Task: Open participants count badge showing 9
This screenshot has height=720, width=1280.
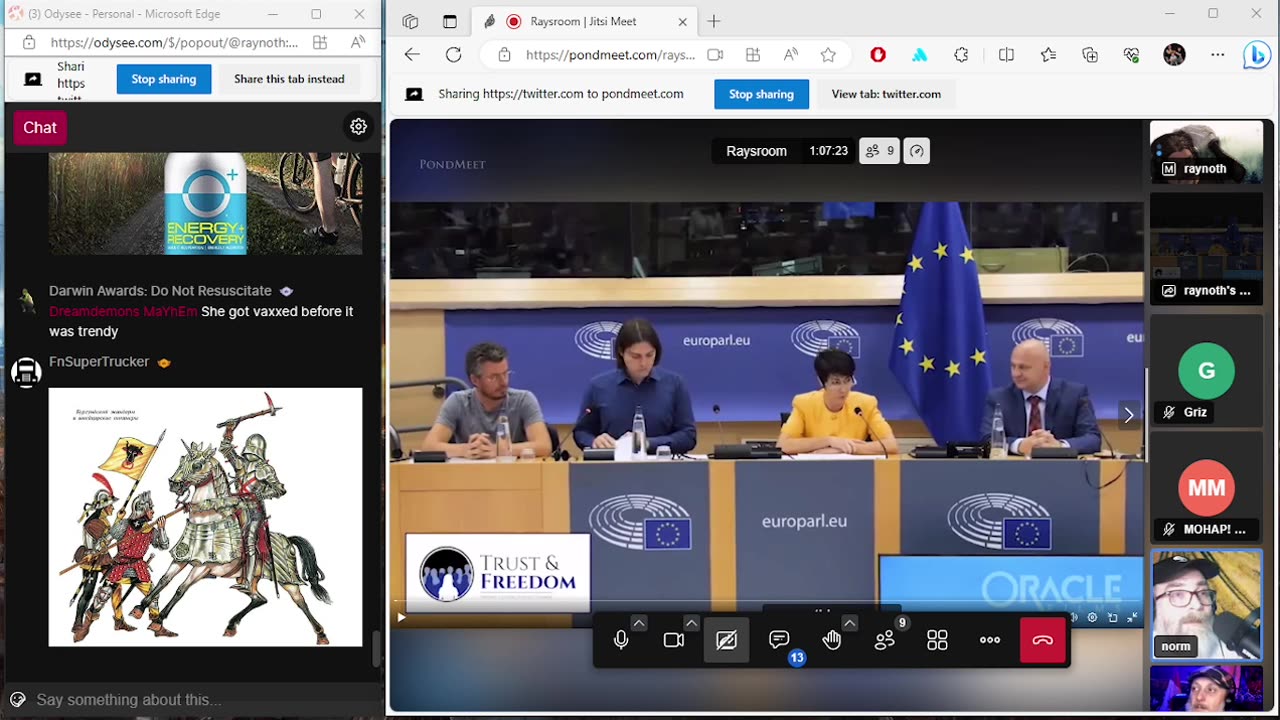Action: point(880,151)
